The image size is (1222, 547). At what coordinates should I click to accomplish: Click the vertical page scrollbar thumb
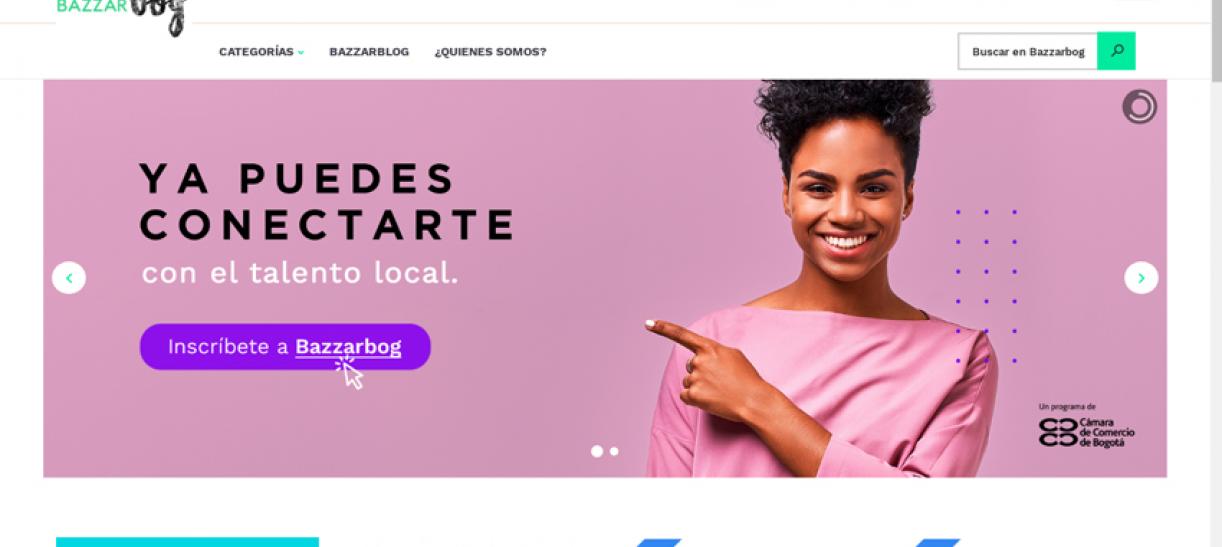(x=1216, y=40)
